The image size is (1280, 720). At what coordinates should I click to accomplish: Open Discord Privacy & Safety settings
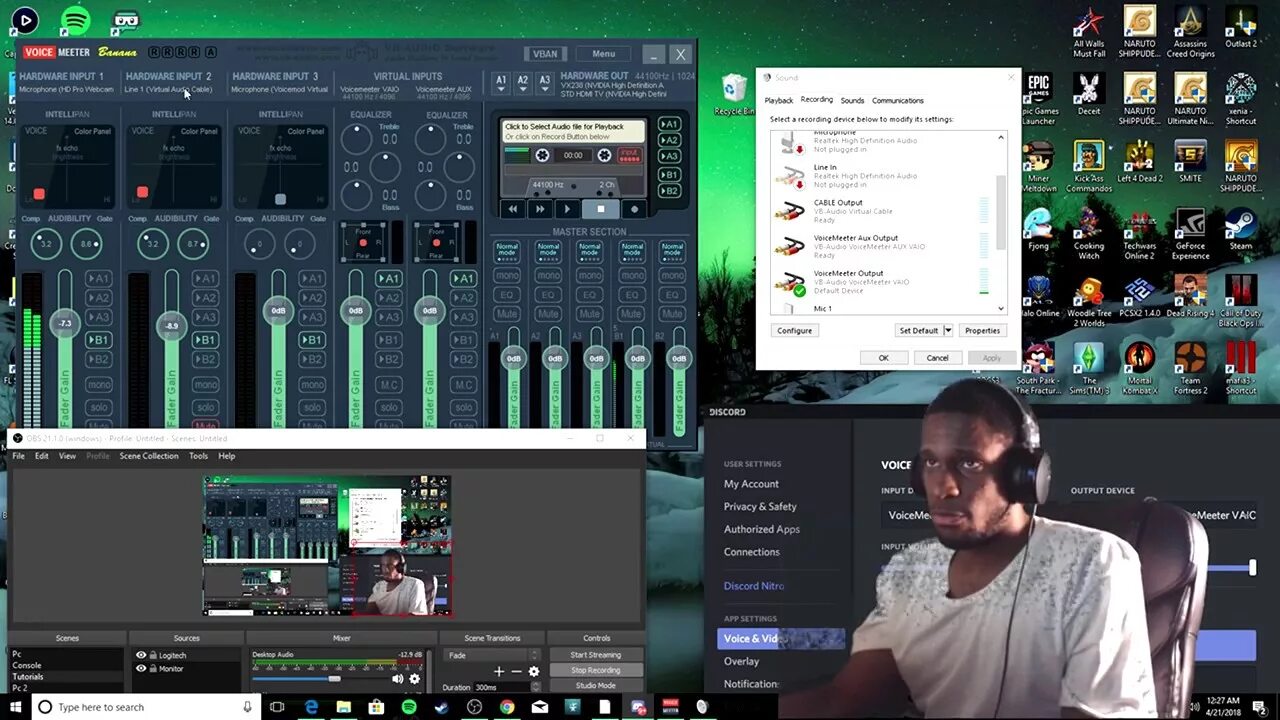tap(760, 506)
